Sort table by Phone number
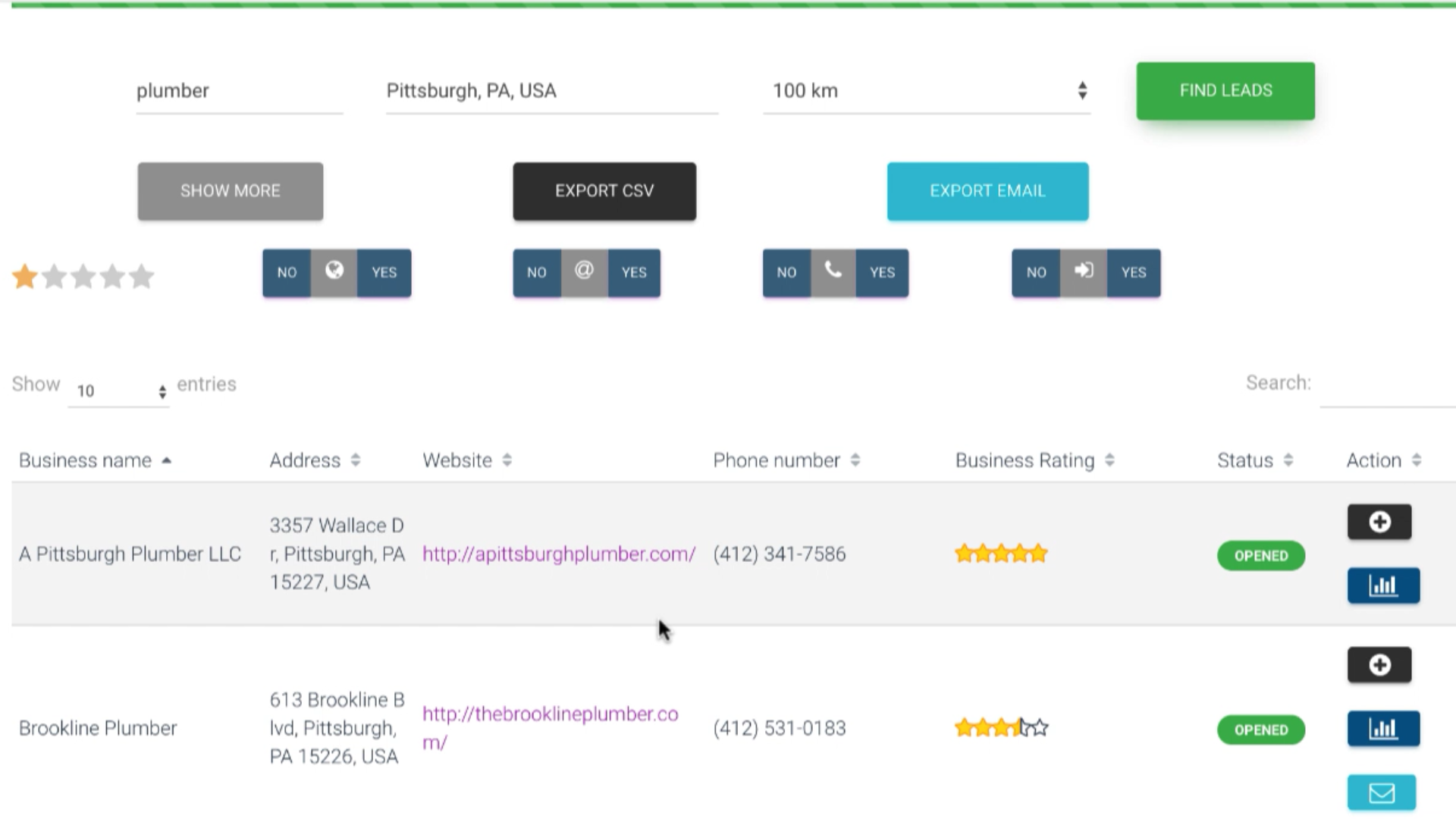Screen dimensions: 1456x819 [786, 460]
